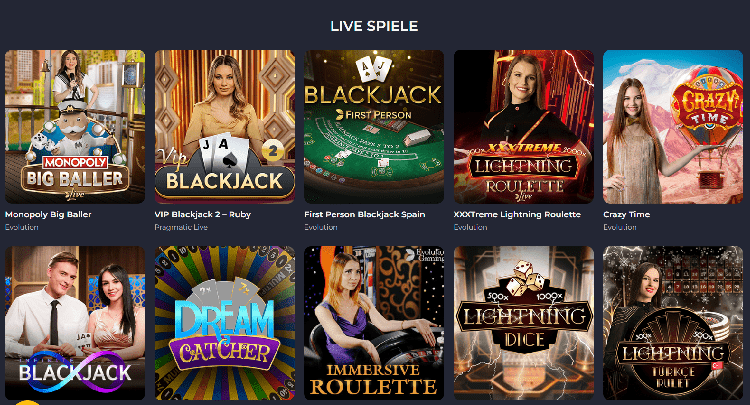Click the Evolution label under First Person Blackjack
This screenshot has height=405, width=750.
tap(320, 227)
